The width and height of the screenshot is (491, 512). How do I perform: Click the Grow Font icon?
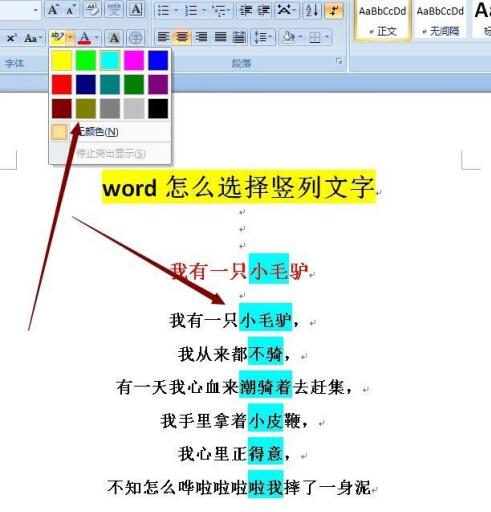click(53, 10)
